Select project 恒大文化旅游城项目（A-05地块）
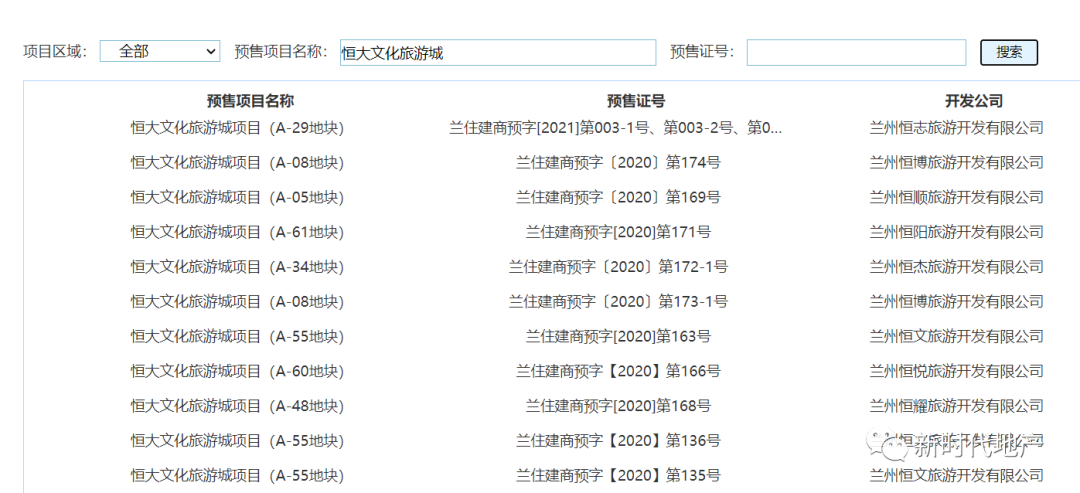 [x=237, y=197]
